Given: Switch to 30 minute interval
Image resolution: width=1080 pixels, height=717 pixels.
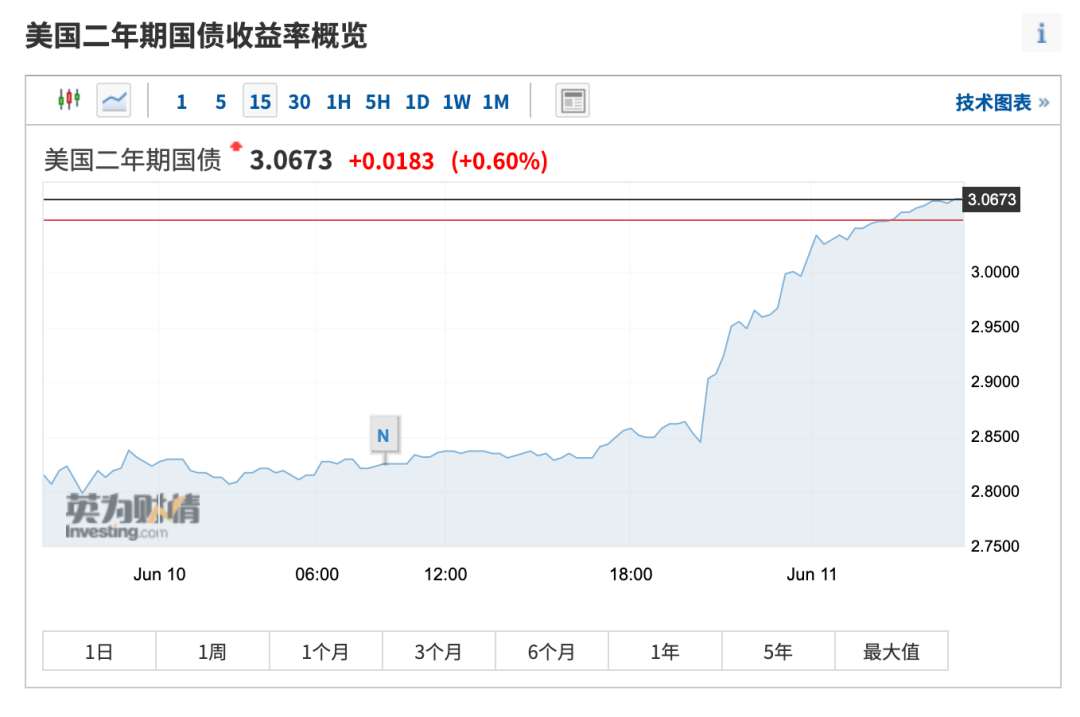Looking at the screenshot, I should click(x=299, y=101).
